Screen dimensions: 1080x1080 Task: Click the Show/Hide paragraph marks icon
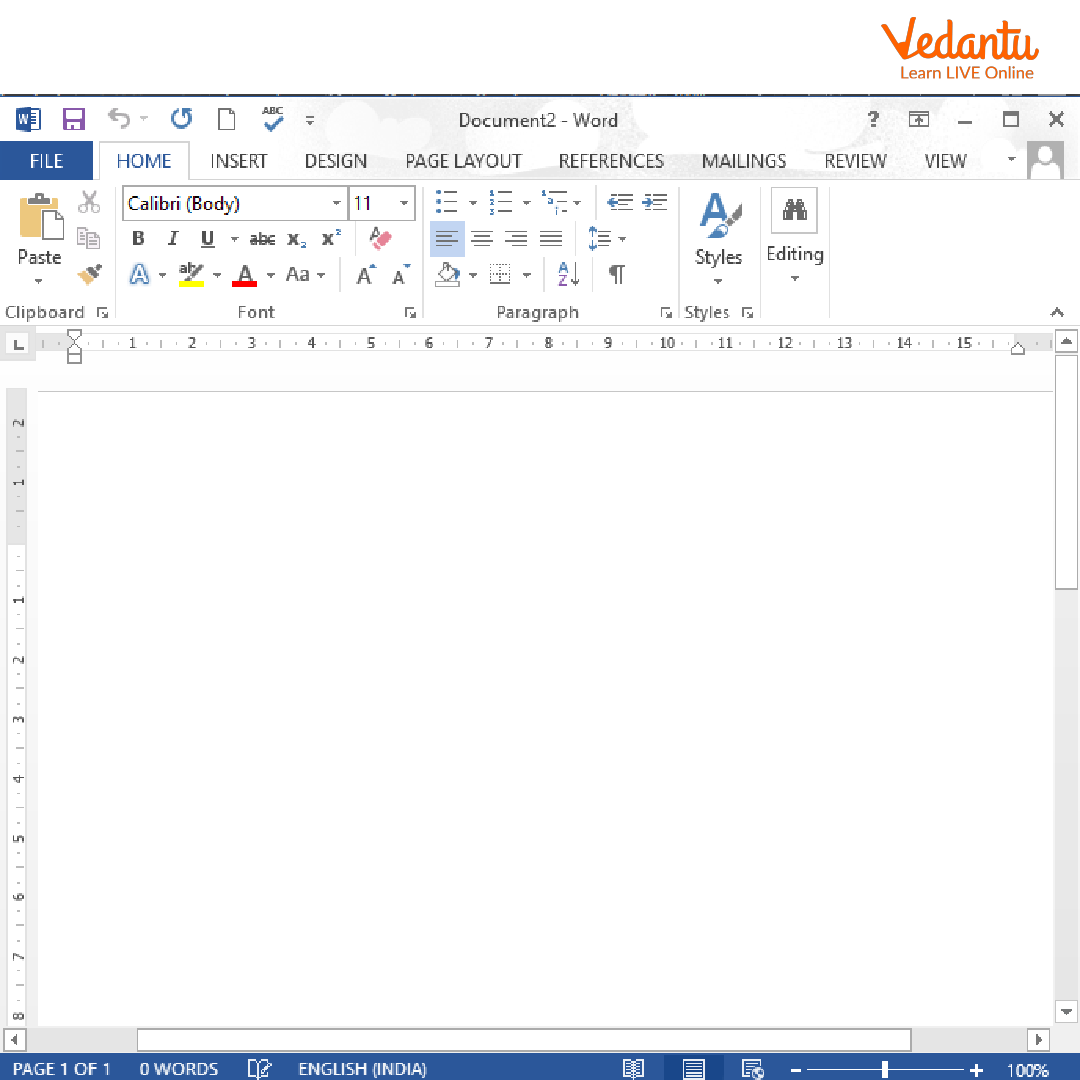pos(617,274)
